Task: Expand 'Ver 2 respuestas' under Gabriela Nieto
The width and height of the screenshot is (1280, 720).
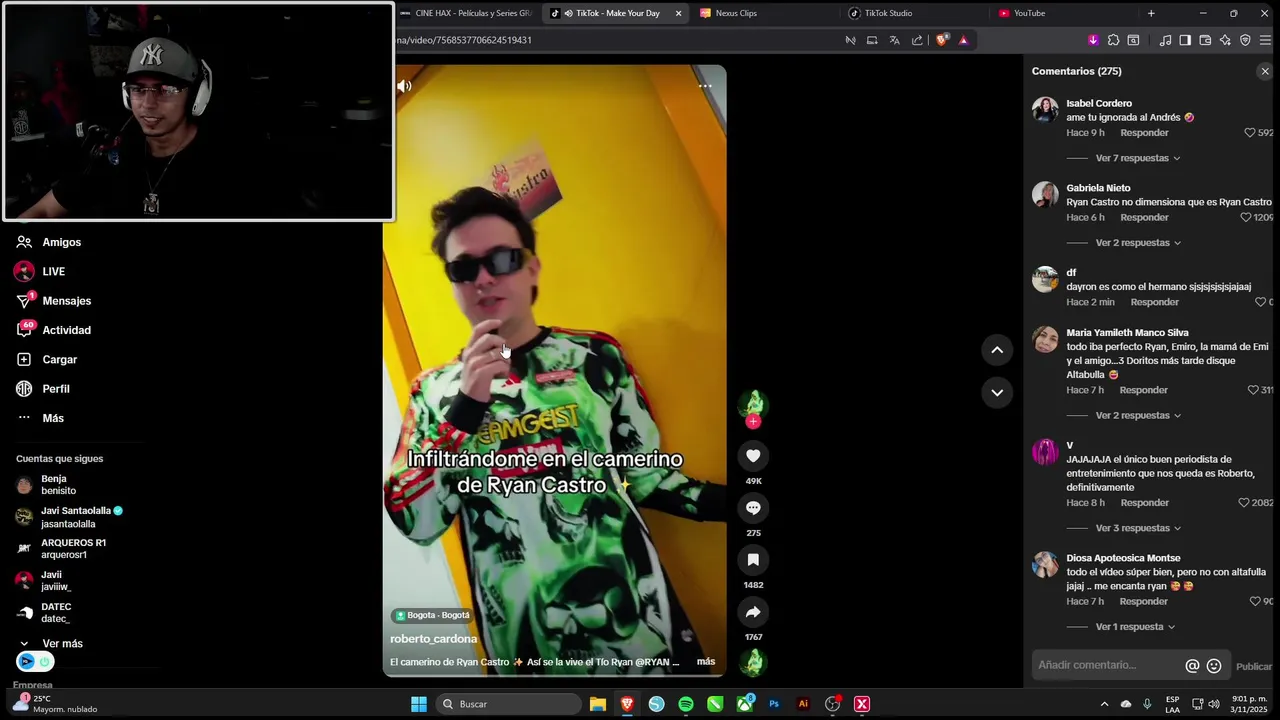Action: click(x=1138, y=243)
